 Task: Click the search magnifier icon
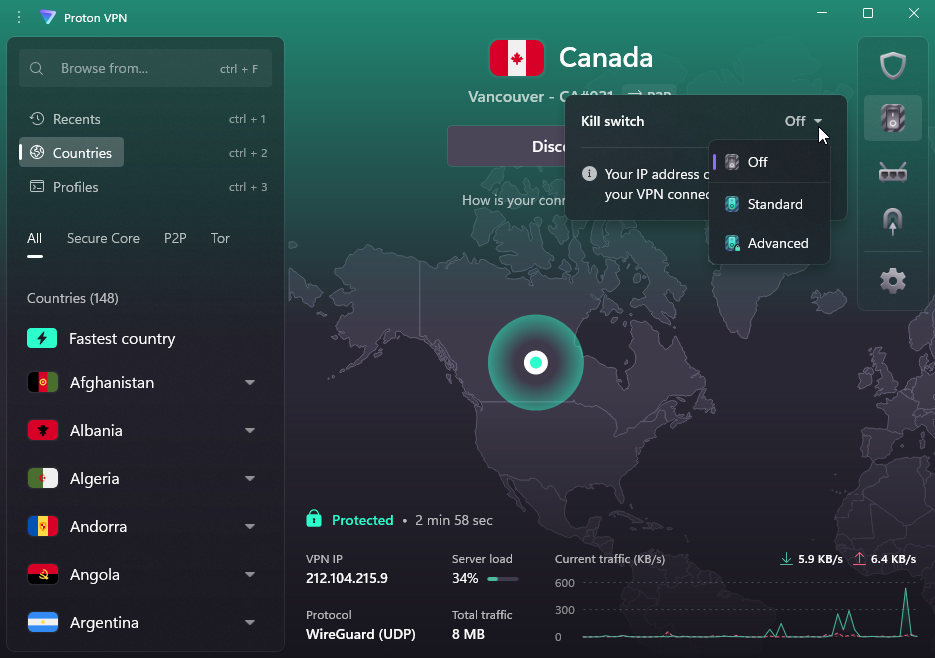[36, 69]
